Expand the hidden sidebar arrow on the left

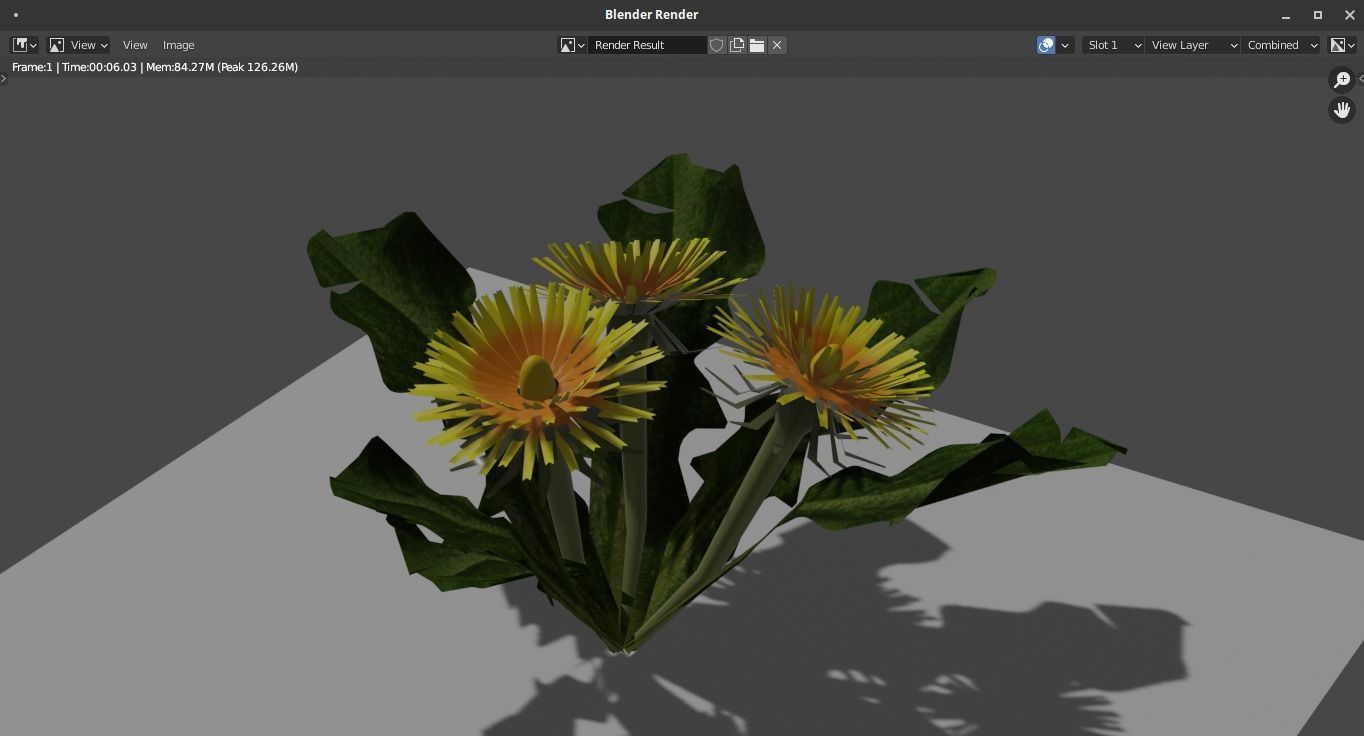4,79
